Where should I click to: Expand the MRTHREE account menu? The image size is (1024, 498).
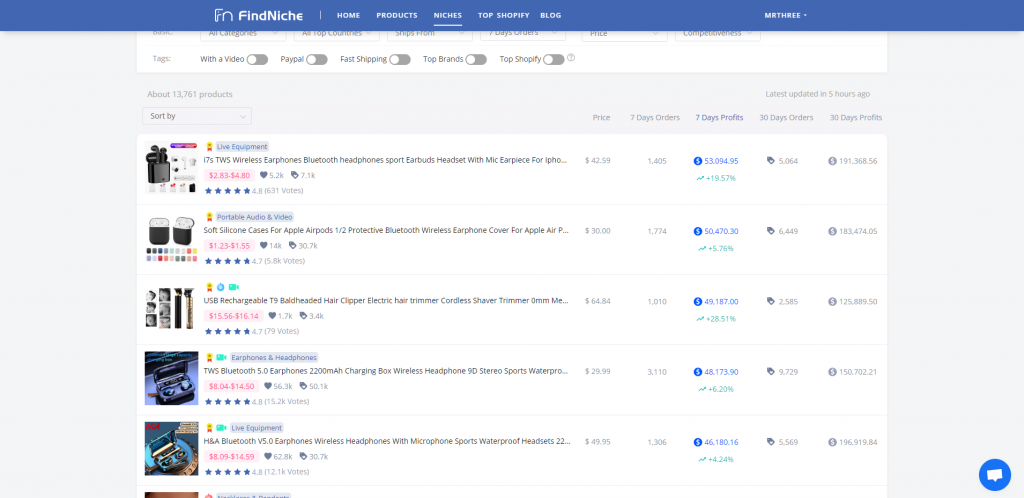click(x=786, y=15)
